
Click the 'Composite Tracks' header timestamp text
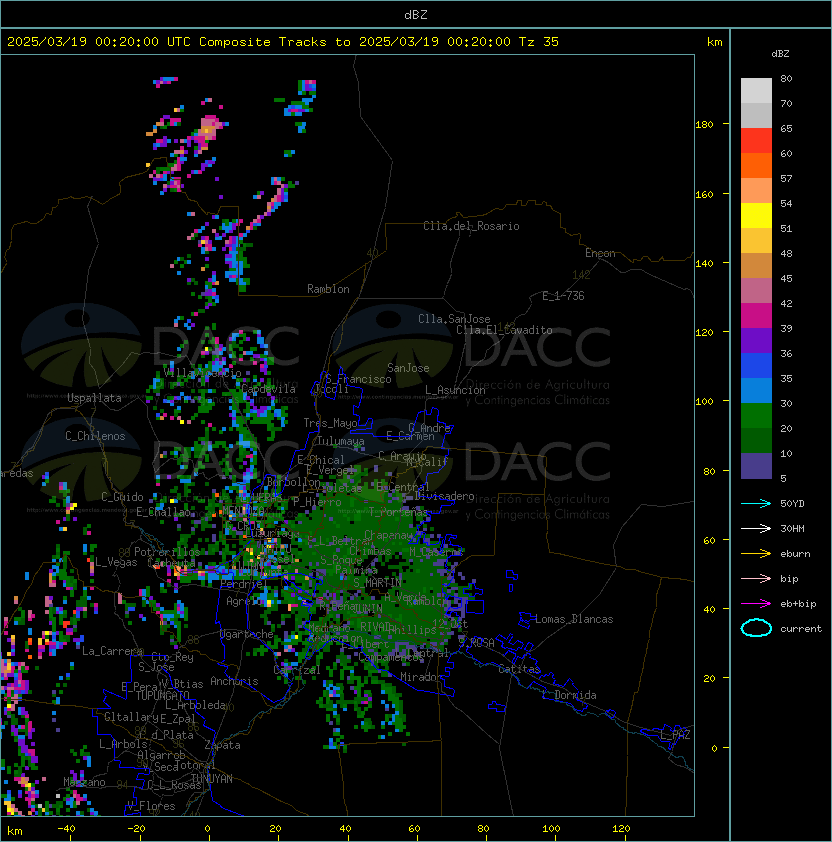tap(282, 41)
